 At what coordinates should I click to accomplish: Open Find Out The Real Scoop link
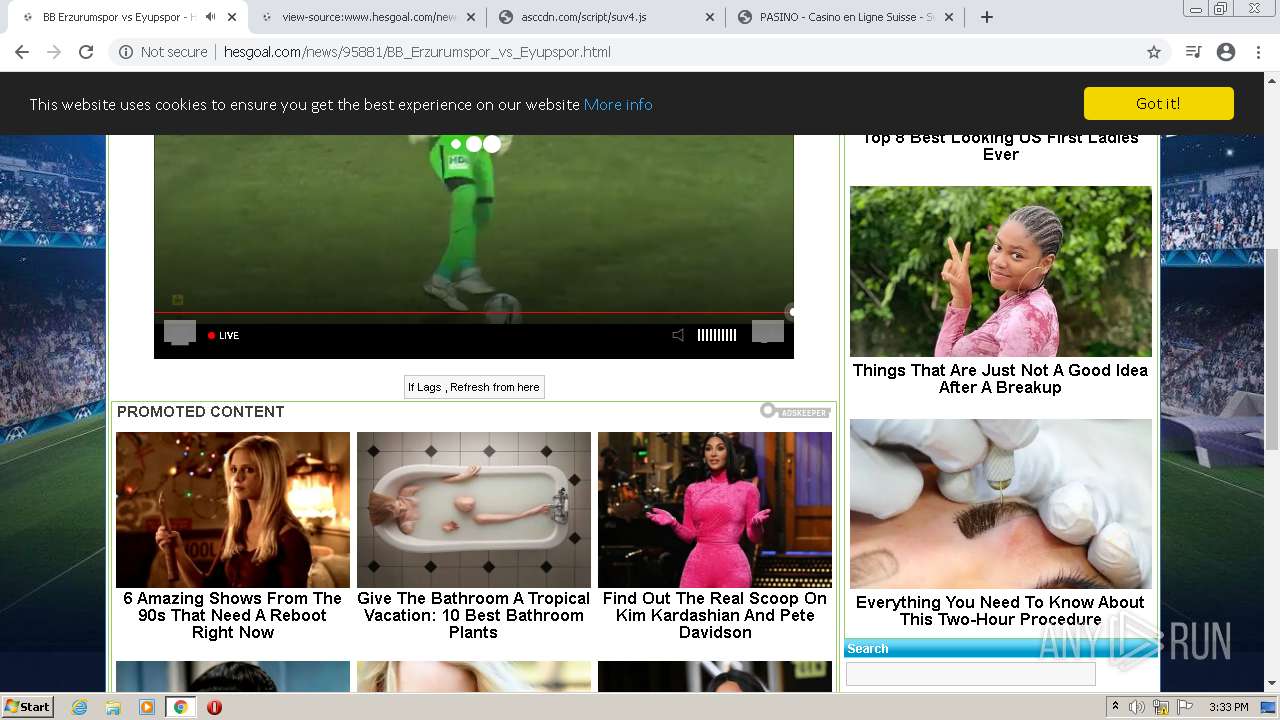click(715, 615)
